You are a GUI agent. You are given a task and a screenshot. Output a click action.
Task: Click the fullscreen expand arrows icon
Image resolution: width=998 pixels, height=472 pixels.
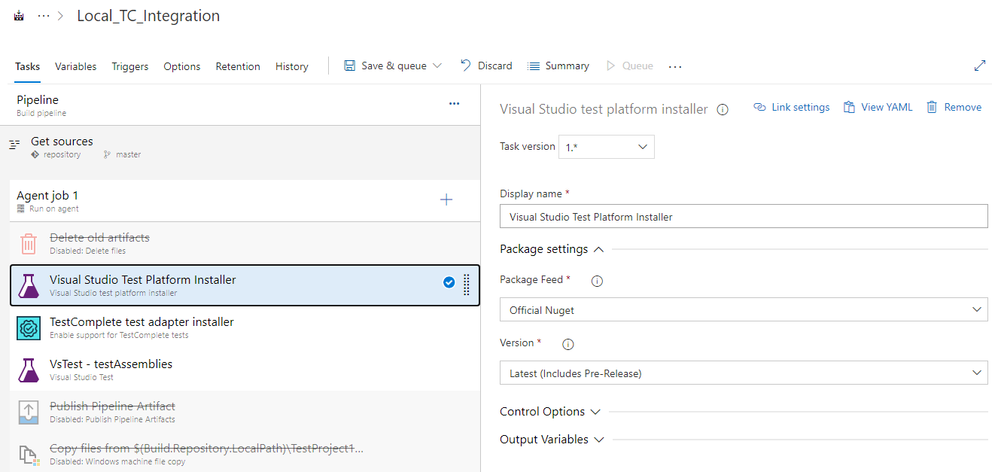(x=979, y=66)
